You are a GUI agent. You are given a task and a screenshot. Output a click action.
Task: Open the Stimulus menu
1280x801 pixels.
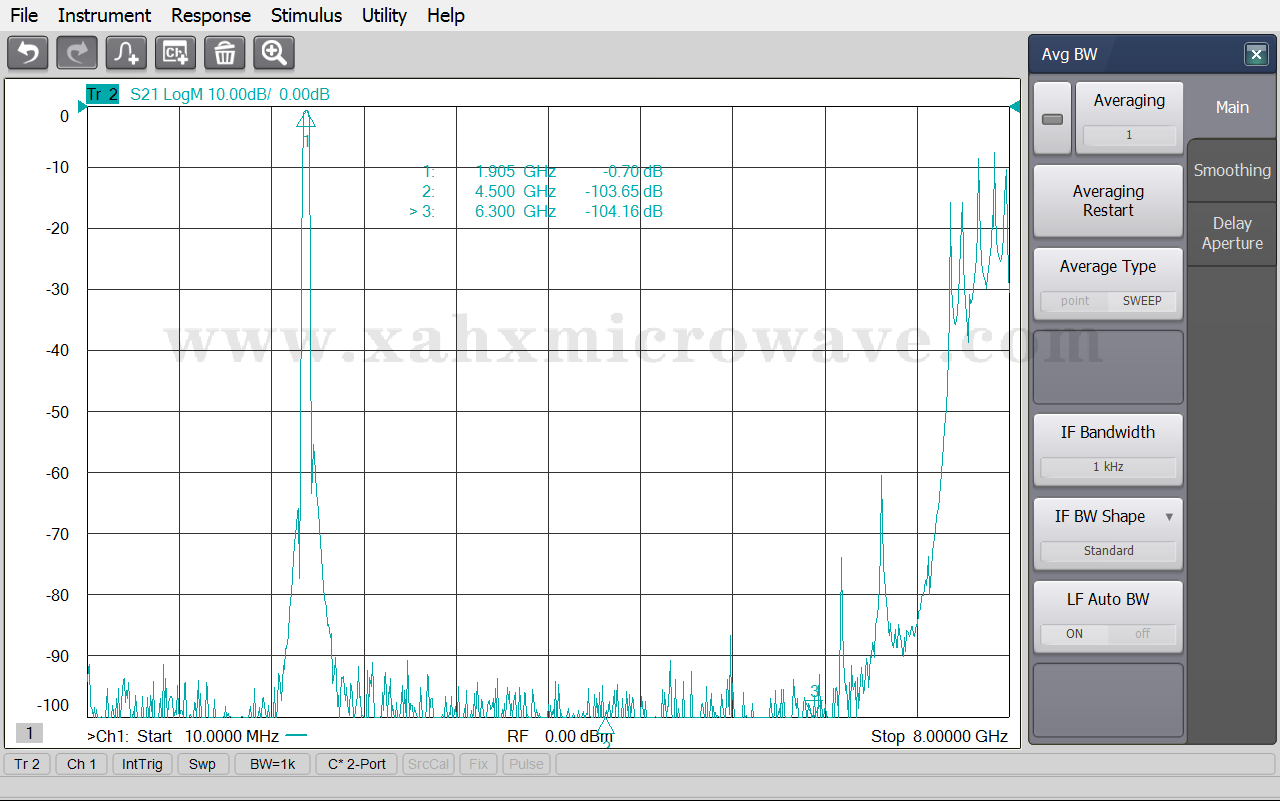(x=306, y=15)
